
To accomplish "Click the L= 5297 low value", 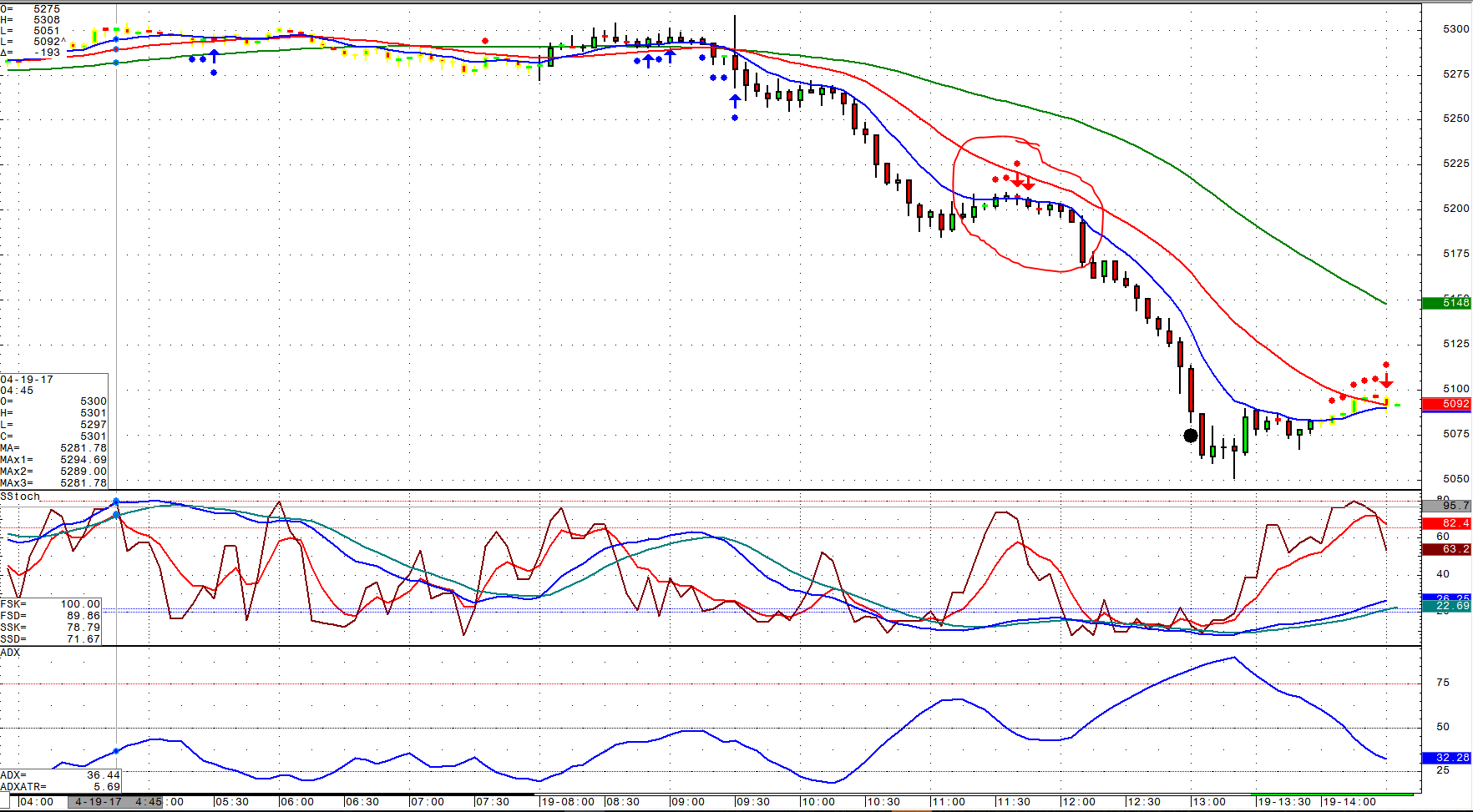I will (x=53, y=425).
